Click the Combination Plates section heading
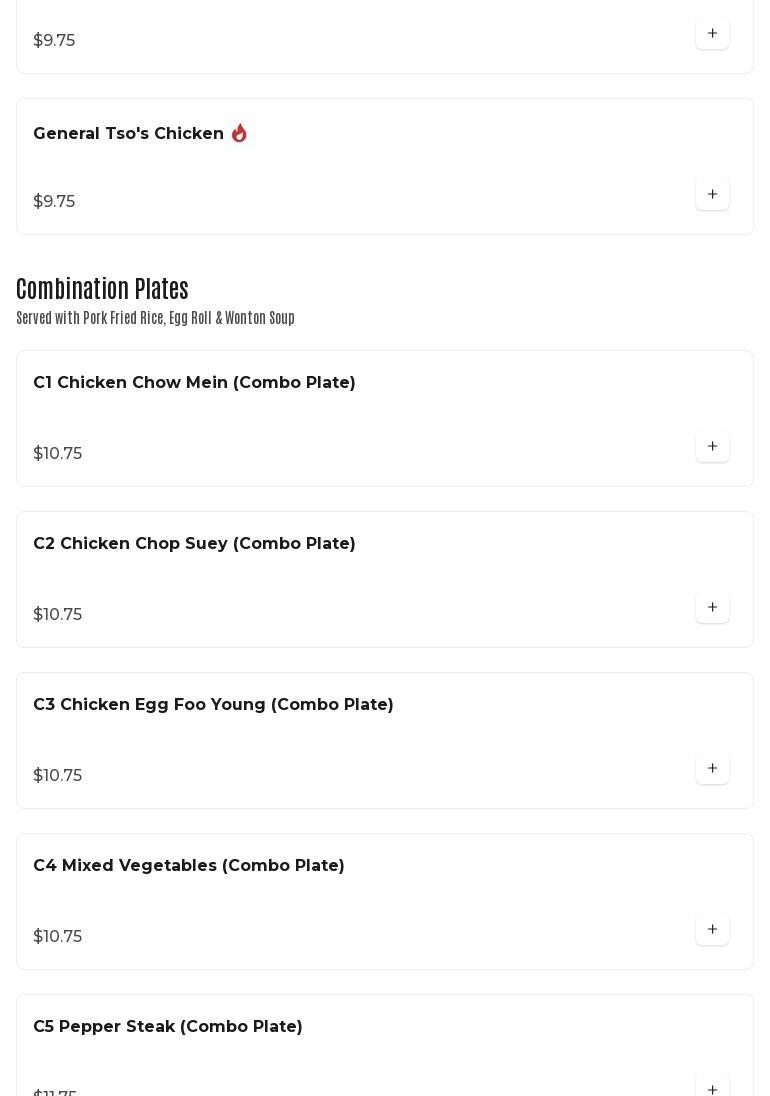This screenshot has height=1096, width=770. (102, 289)
